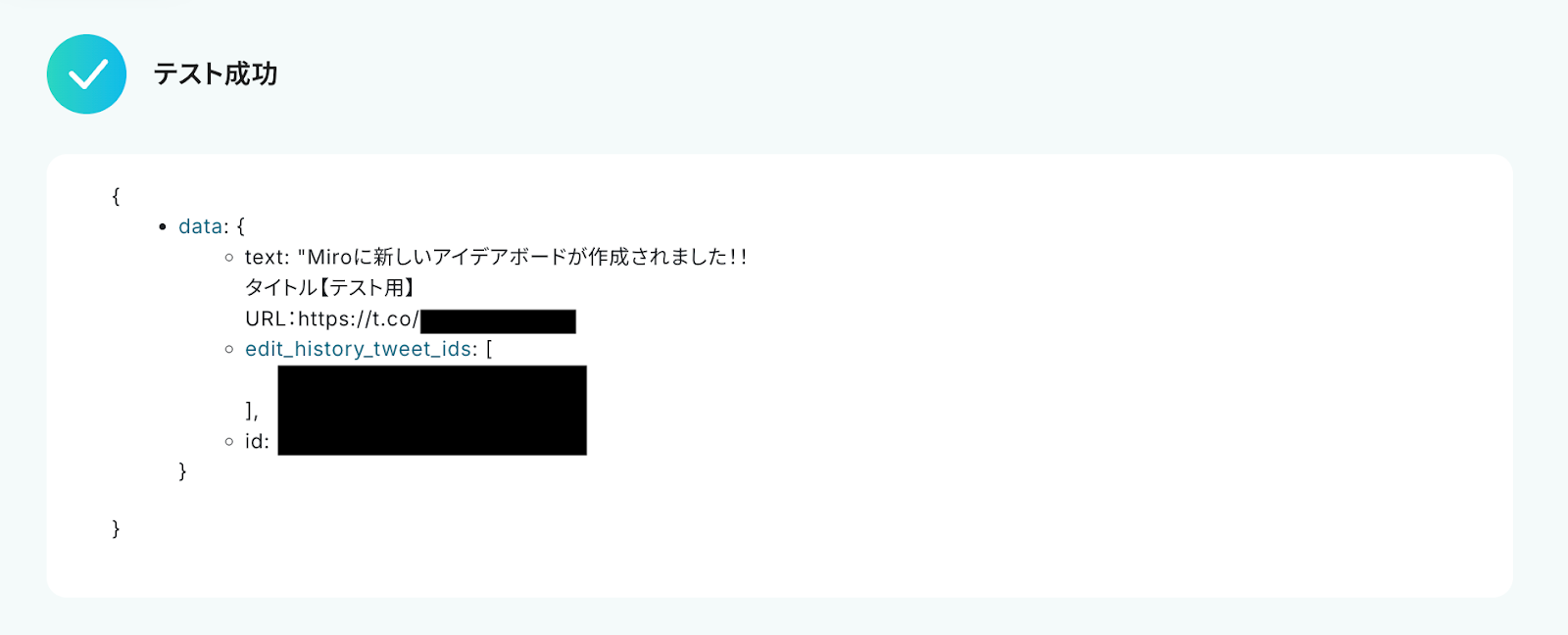Click the id field label

click(x=257, y=442)
